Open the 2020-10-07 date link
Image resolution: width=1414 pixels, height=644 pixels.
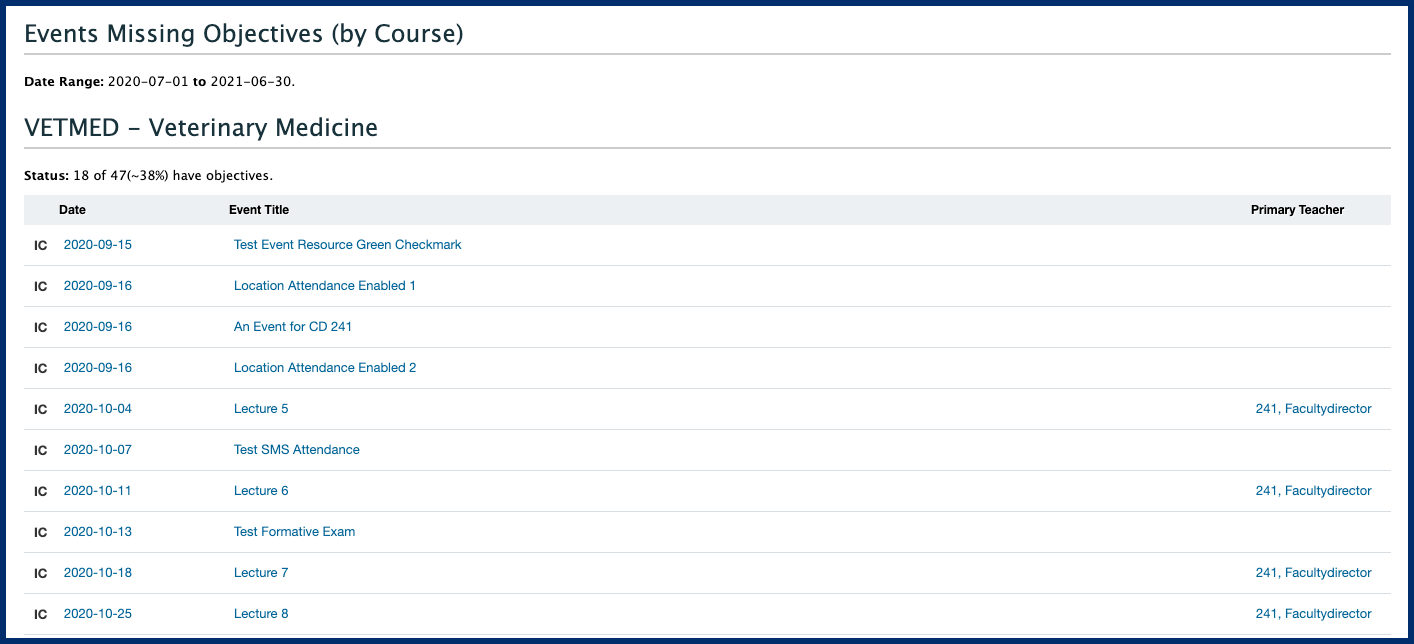(x=97, y=450)
